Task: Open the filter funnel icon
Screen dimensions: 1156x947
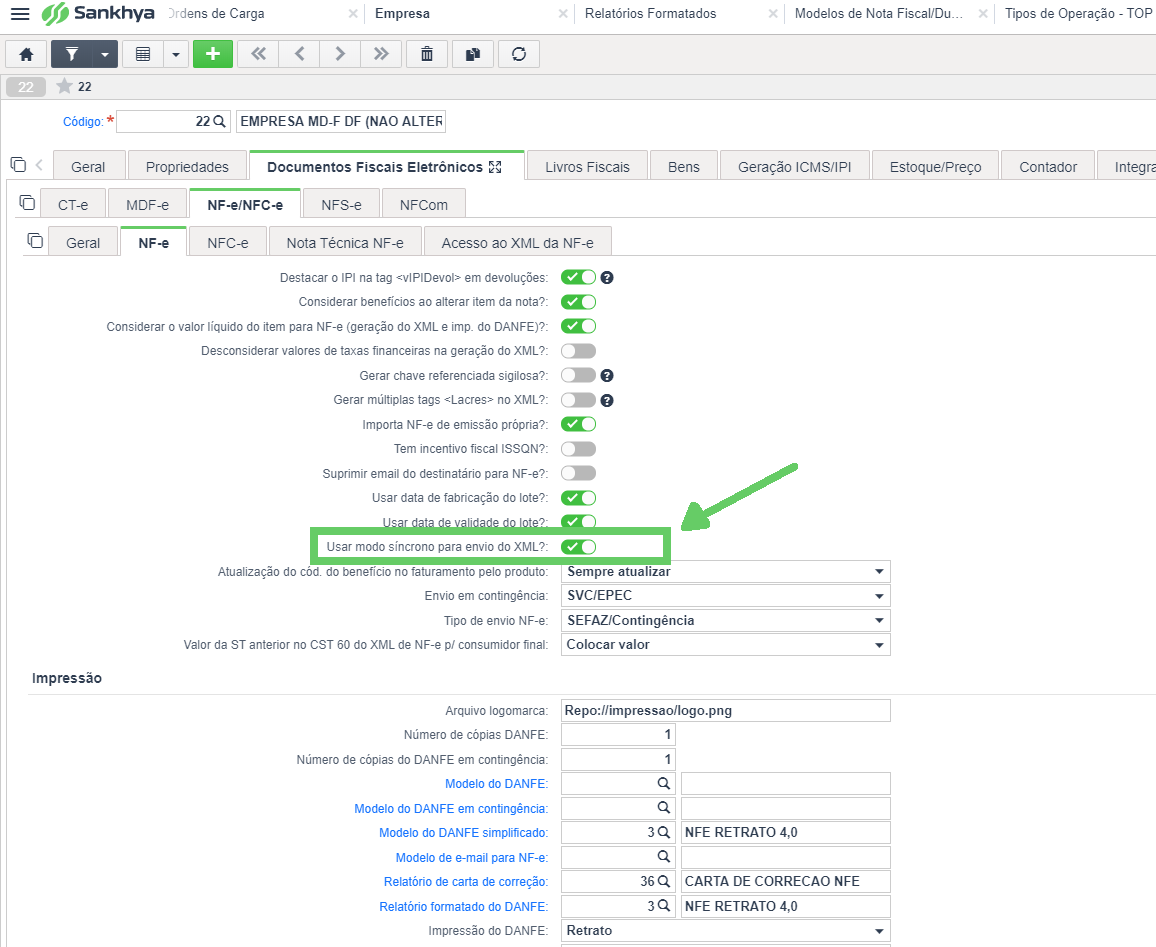Action: pos(72,54)
